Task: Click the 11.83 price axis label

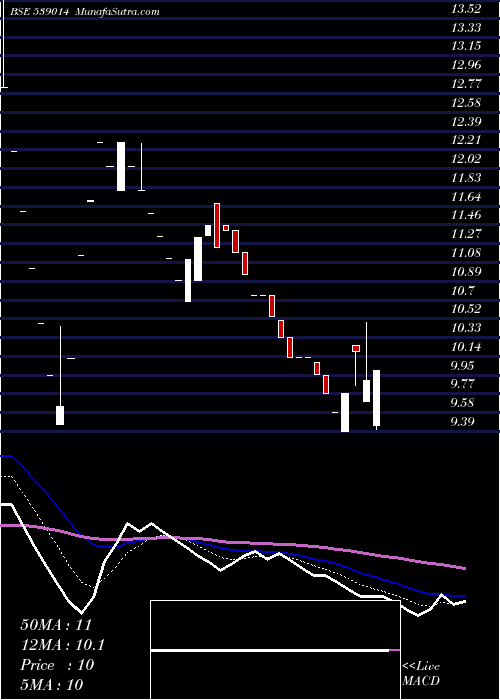Action: coord(466,178)
